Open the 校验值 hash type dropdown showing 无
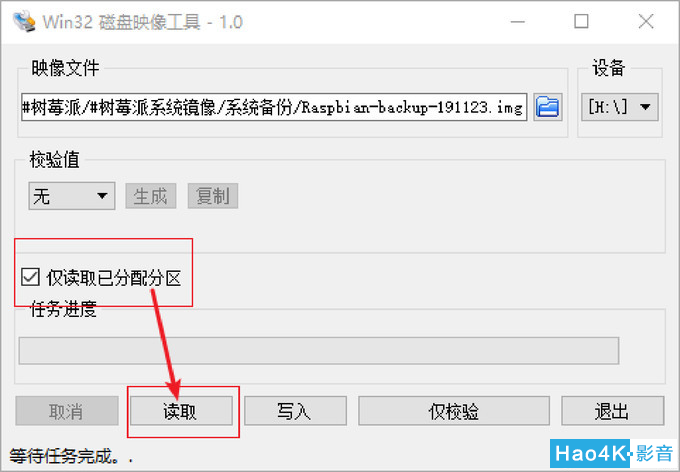The width and height of the screenshot is (680, 472). [72, 196]
